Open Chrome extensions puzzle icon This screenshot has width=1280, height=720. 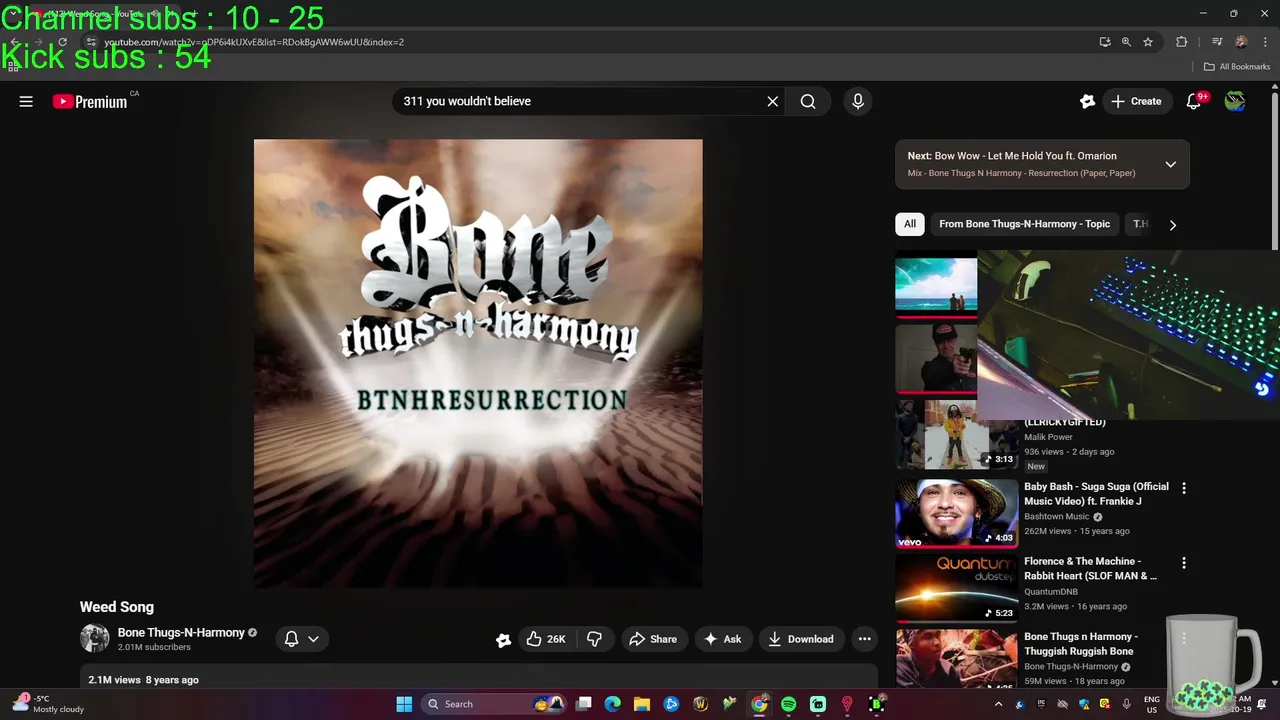(x=1182, y=42)
